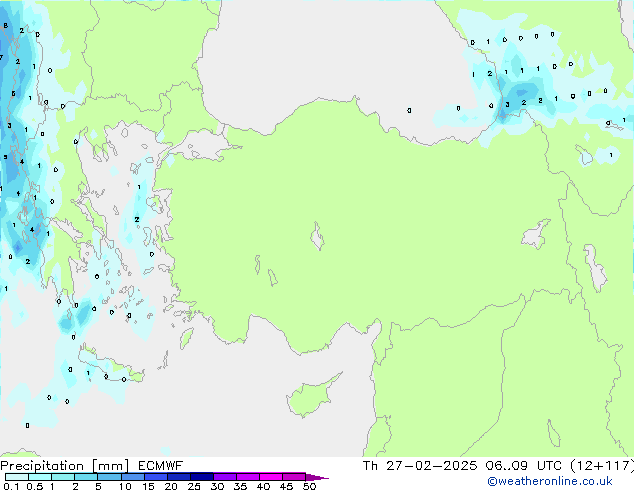Select the 2–5 mm legend color
This screenshot has height=490, width=634.
click(x=86, y=477)
